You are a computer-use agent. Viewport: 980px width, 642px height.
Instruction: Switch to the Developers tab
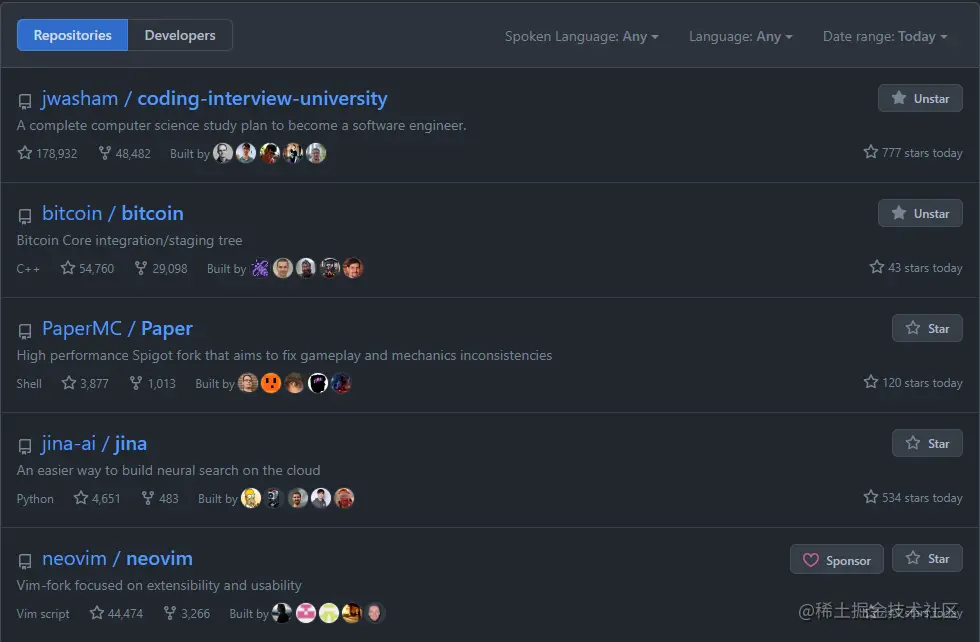point(180,35)
